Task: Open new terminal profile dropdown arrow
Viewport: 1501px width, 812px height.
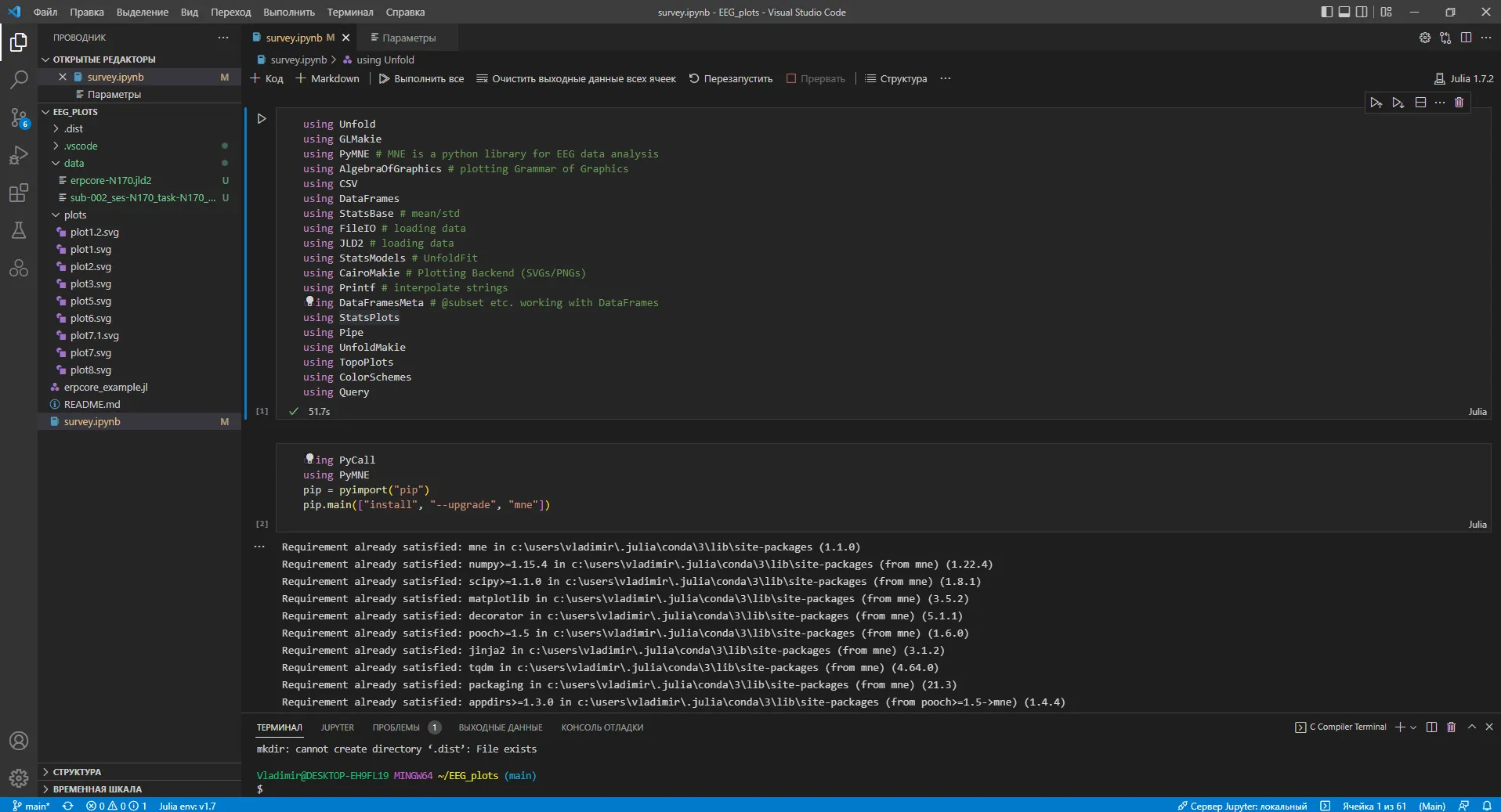Action: 1413,727
